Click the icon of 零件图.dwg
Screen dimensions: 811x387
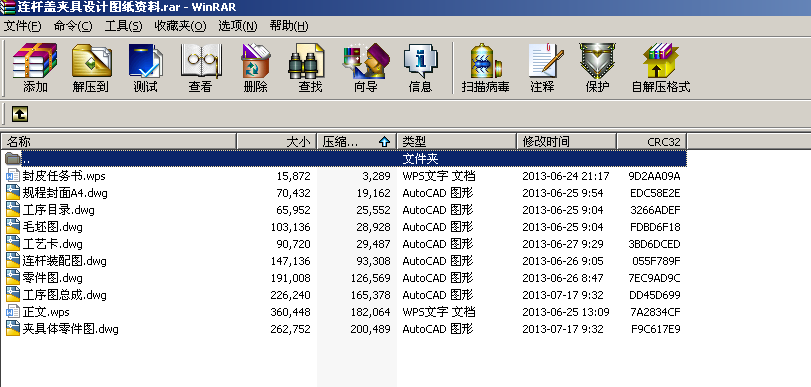[x=12, y=278]
